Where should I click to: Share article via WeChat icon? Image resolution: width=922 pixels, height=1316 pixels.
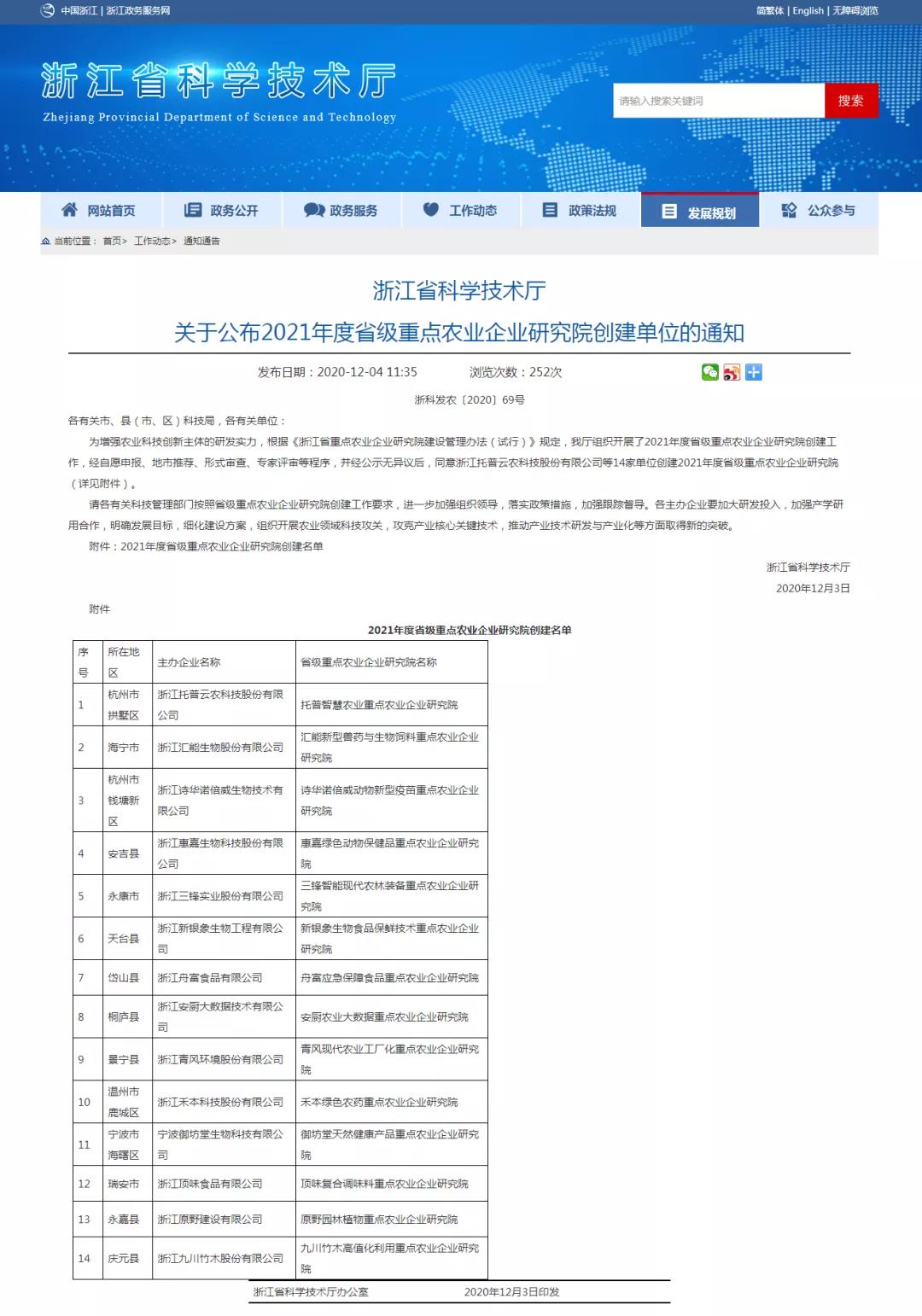pos(709,372)
